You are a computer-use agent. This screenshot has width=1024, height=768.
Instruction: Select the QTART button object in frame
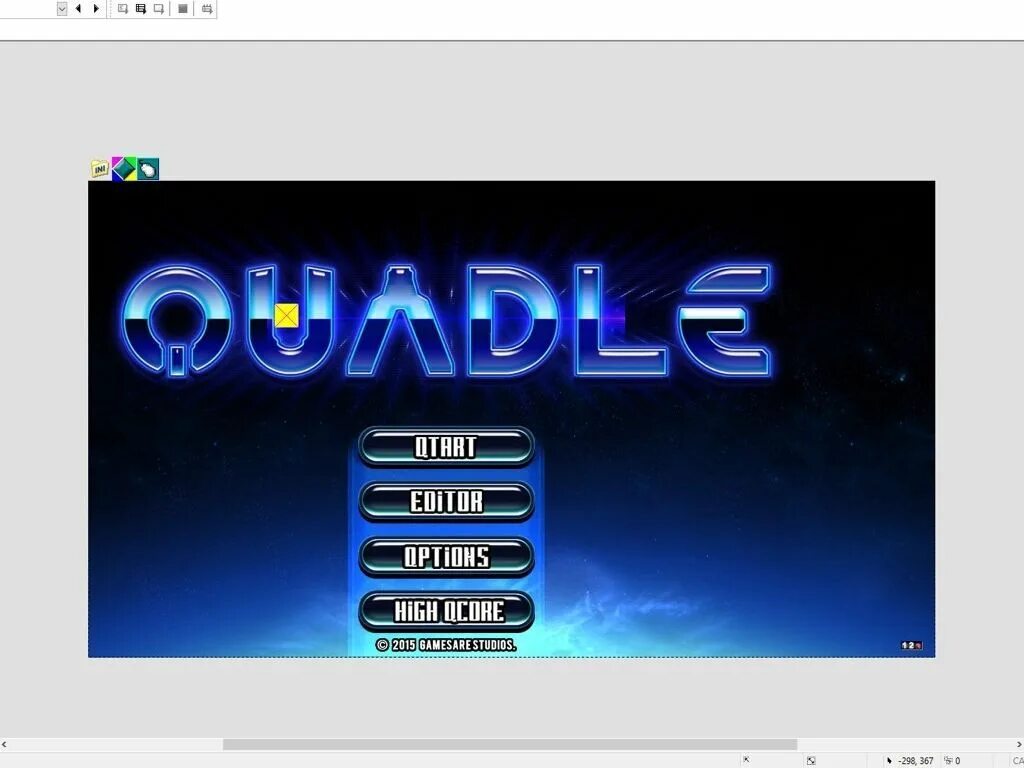[447, 447]
